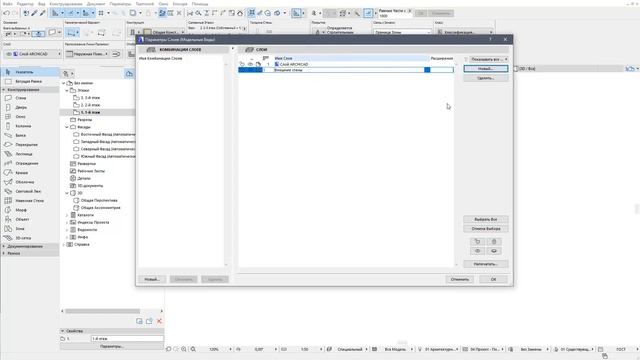Select the Морф (Morph) tool
The width and height of the screenshot is (640, 360).
point(30,210)
